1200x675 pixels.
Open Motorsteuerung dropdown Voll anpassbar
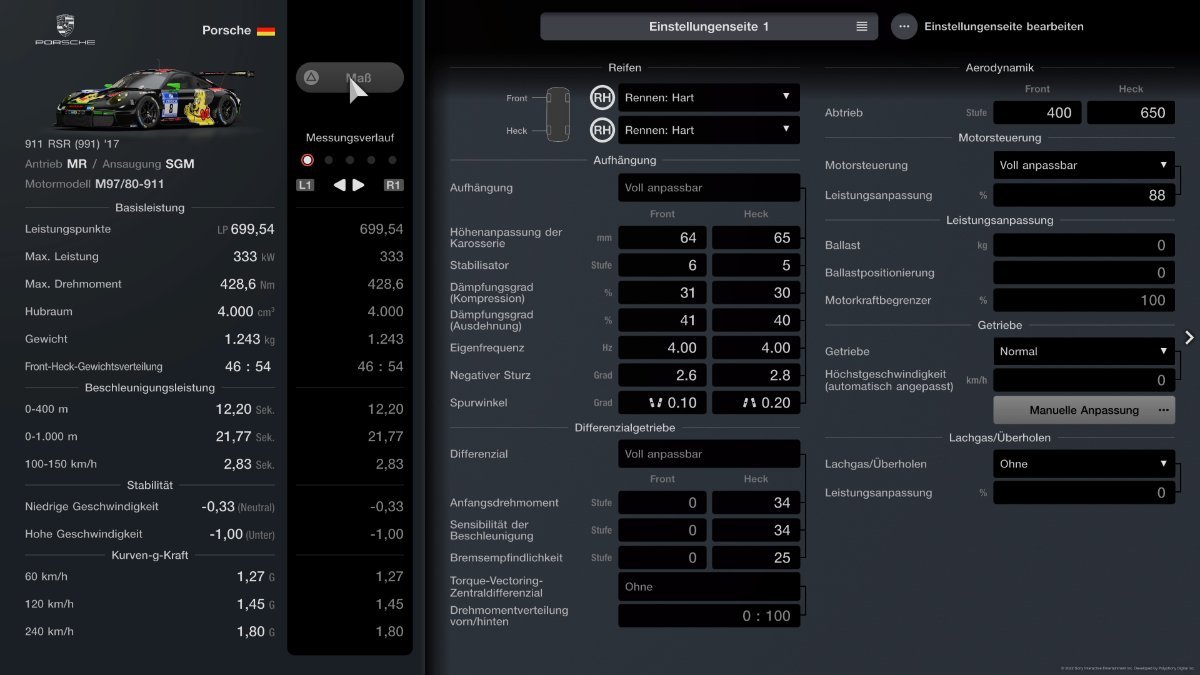click(1084, 165)
